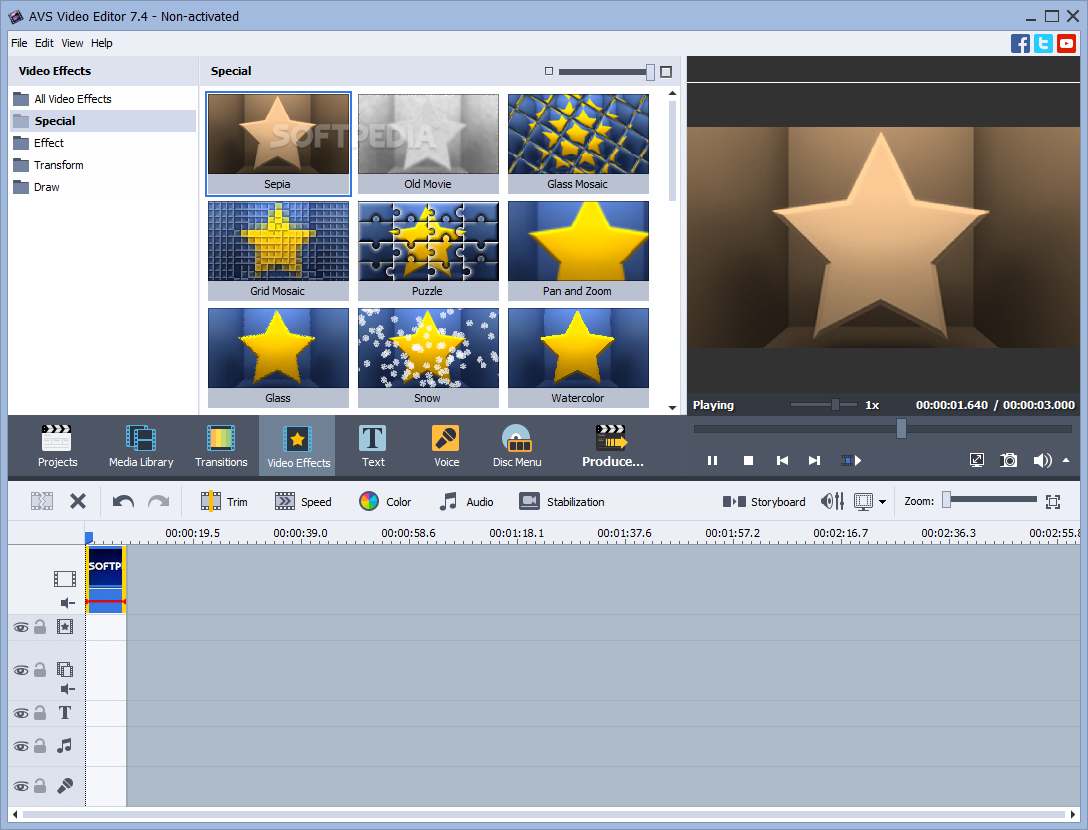
Task: Lock the video effects track
Action: (40, 627)
